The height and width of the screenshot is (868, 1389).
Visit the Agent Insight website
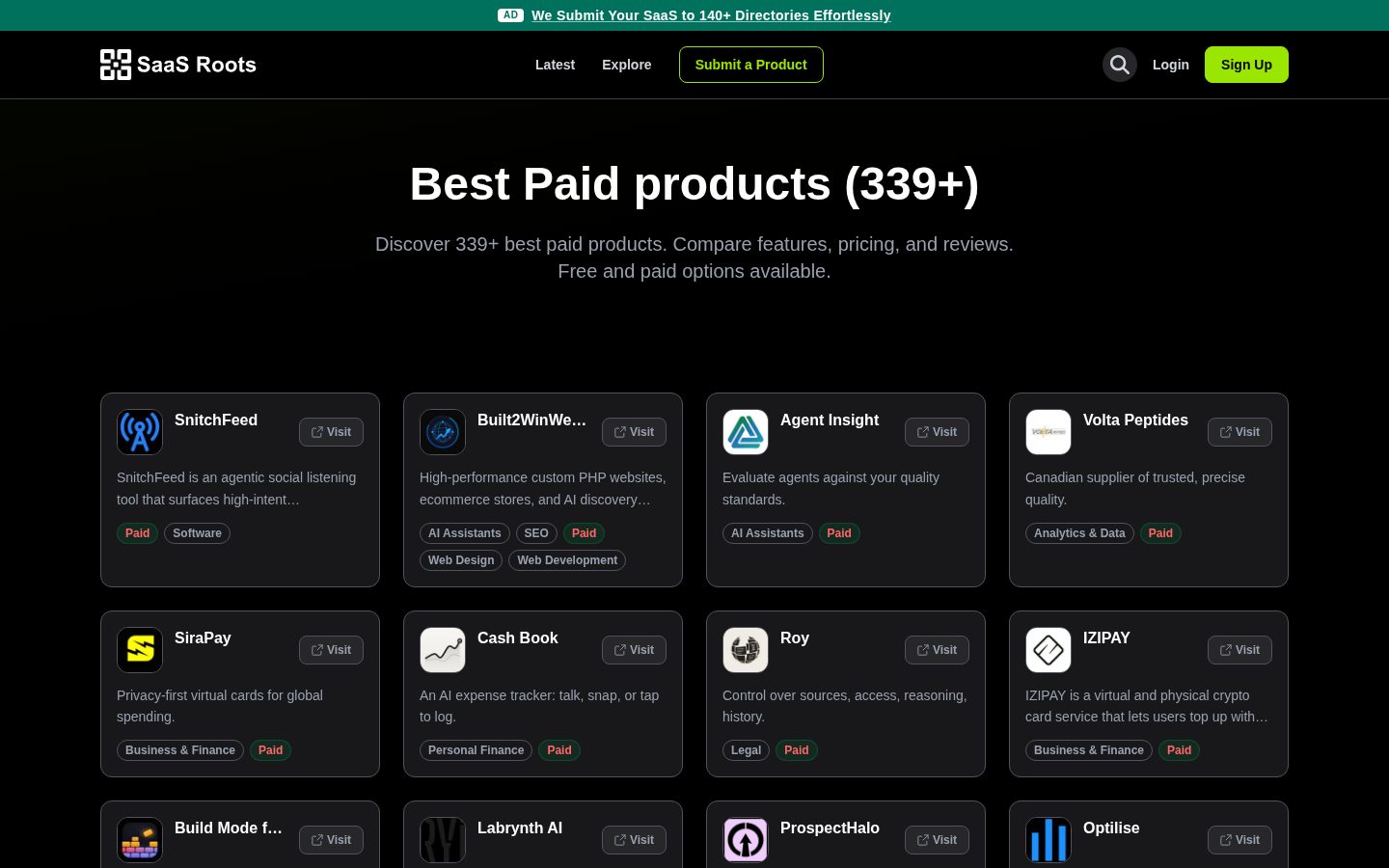point(937,432)
